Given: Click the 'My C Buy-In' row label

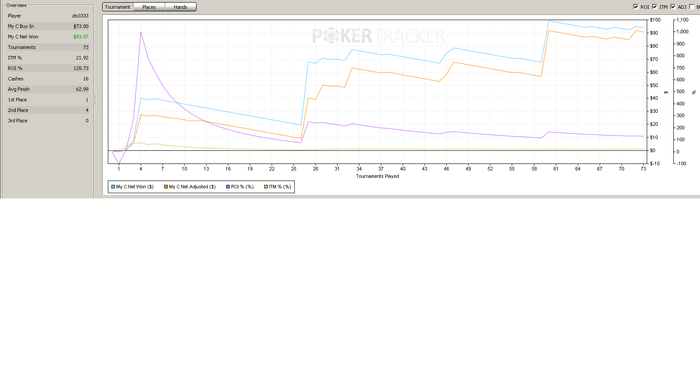Looking at the screenshot, I should pyautogui.click(x=21, y=26).
